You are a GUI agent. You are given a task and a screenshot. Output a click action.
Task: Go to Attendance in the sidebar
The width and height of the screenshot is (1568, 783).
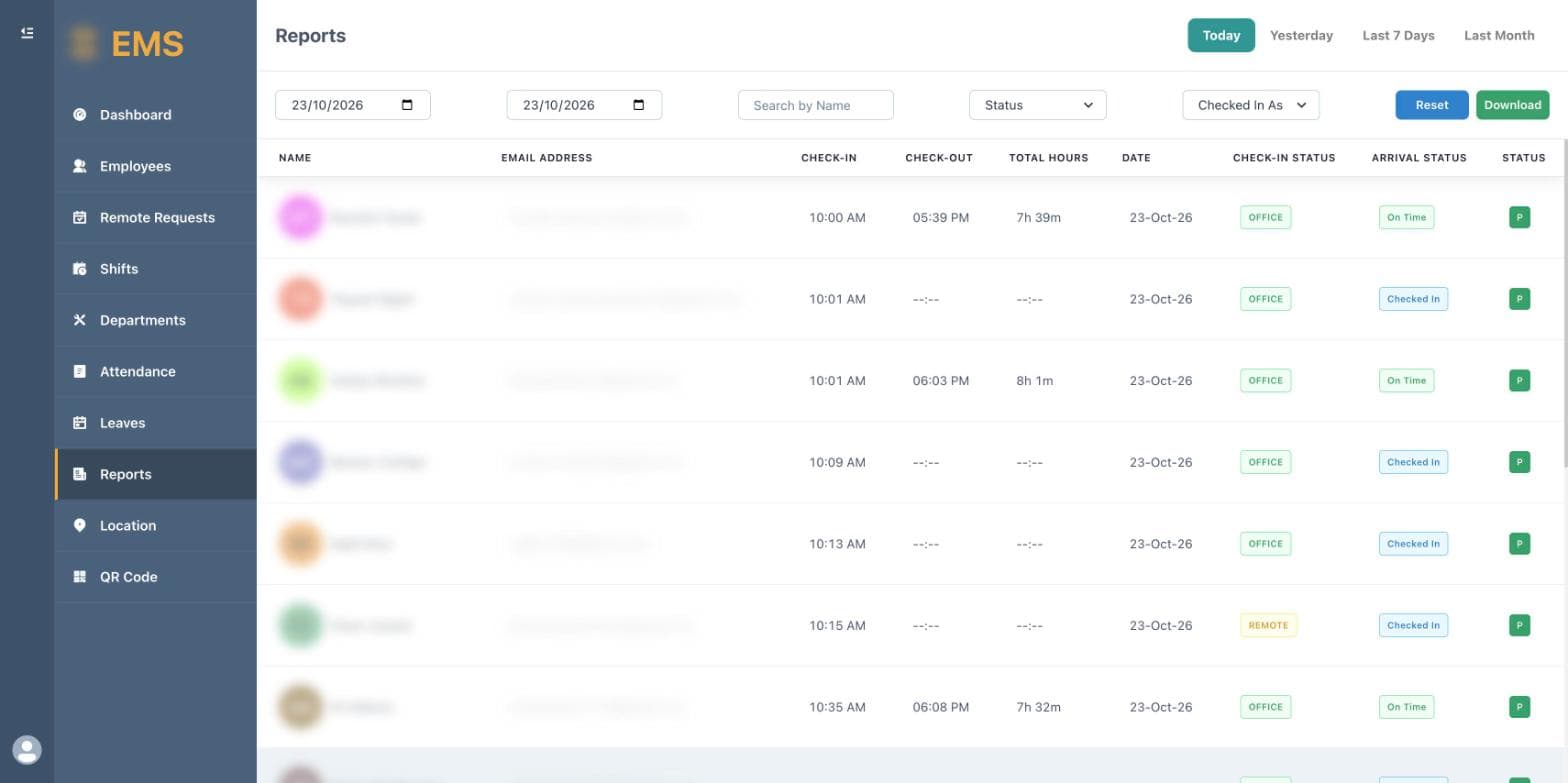pos(155,371)
